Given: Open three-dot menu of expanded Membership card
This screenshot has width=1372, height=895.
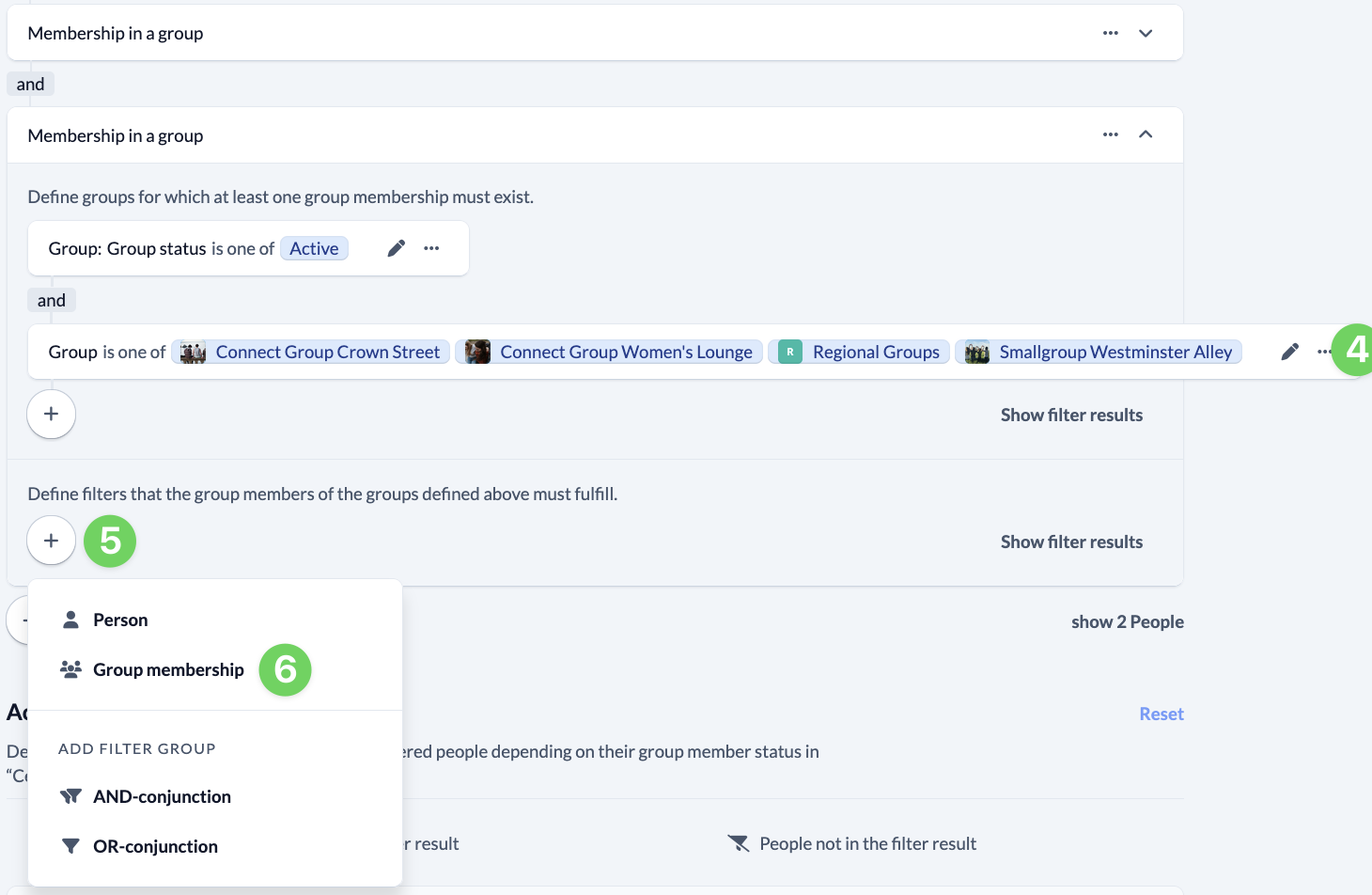Looking at the screenshot, I should [x=1110, y=134].
